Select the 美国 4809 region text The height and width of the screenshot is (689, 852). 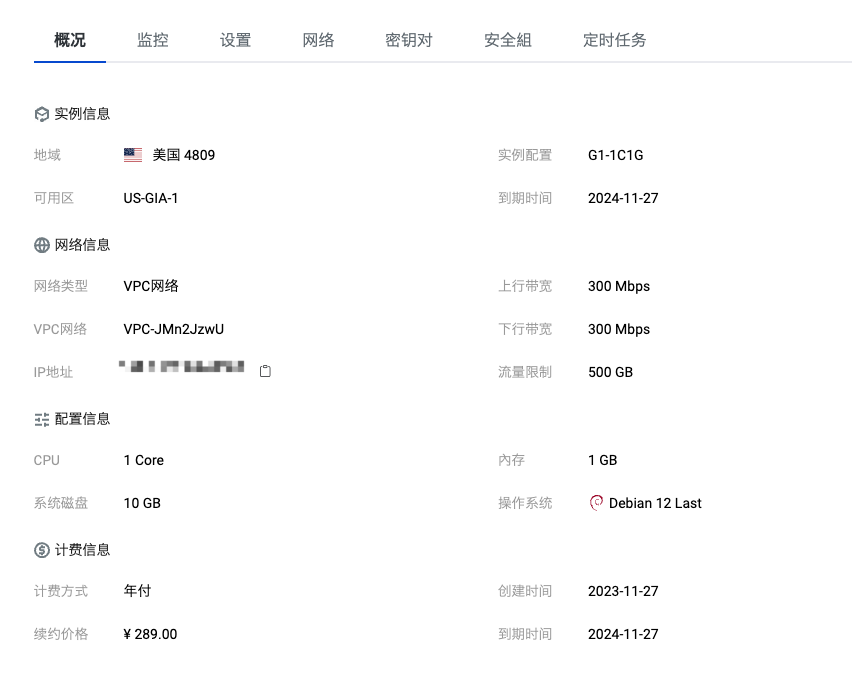tap(184, 155)
